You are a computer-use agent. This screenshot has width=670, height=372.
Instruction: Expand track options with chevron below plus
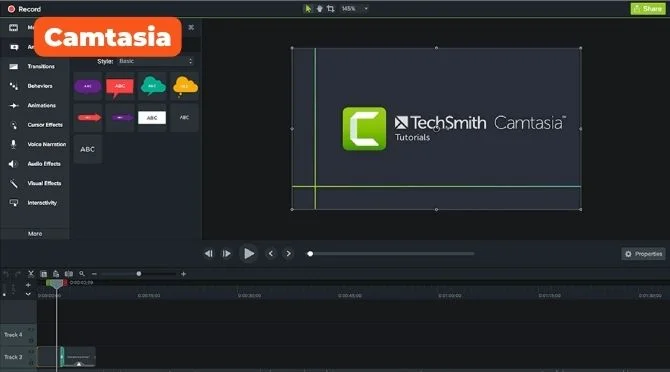(x=28, y=294)
